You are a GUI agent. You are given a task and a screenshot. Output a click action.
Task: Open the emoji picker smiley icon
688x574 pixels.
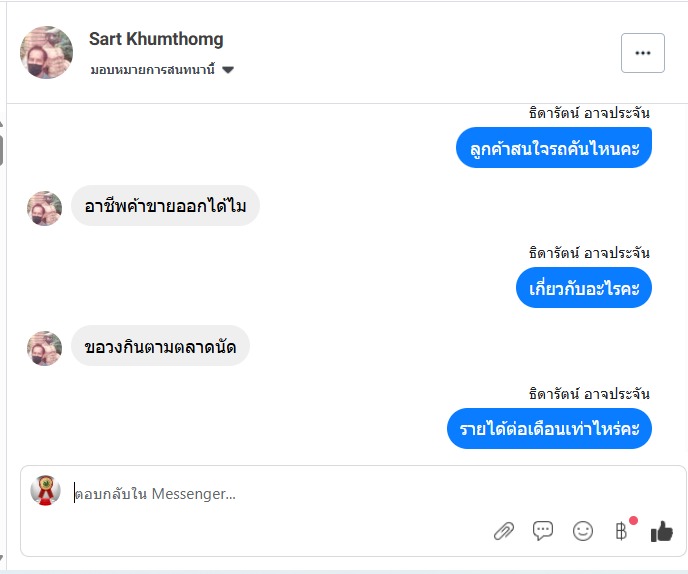click(x=583, y=531)
